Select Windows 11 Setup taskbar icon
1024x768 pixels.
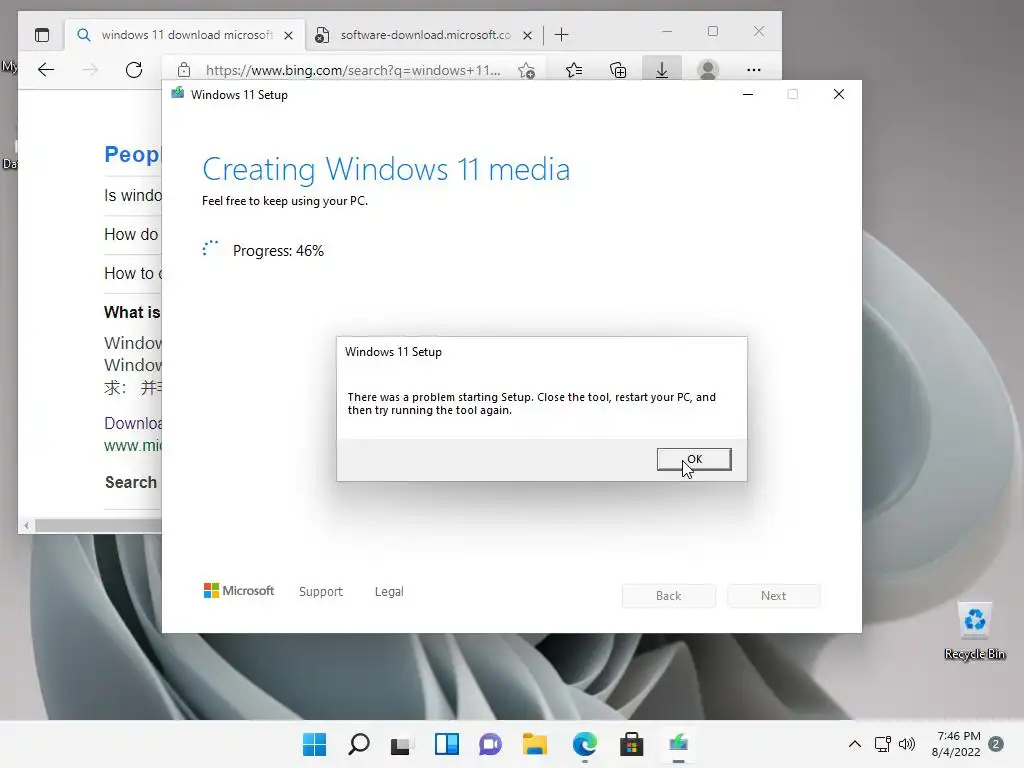pos(679,744)
